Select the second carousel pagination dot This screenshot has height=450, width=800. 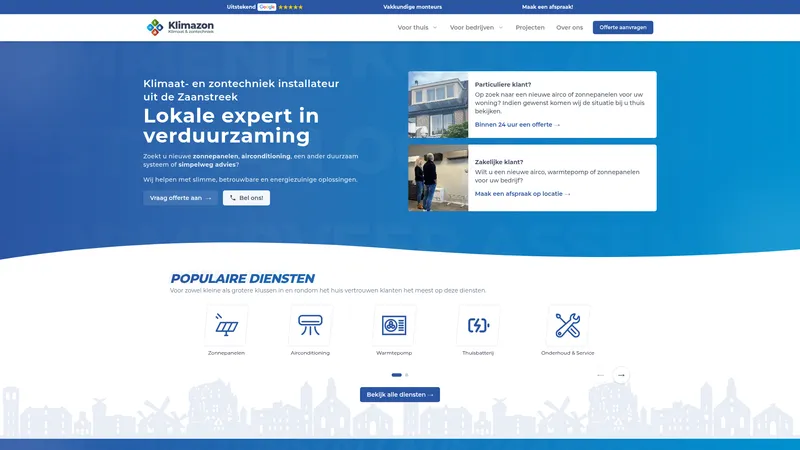407,375
